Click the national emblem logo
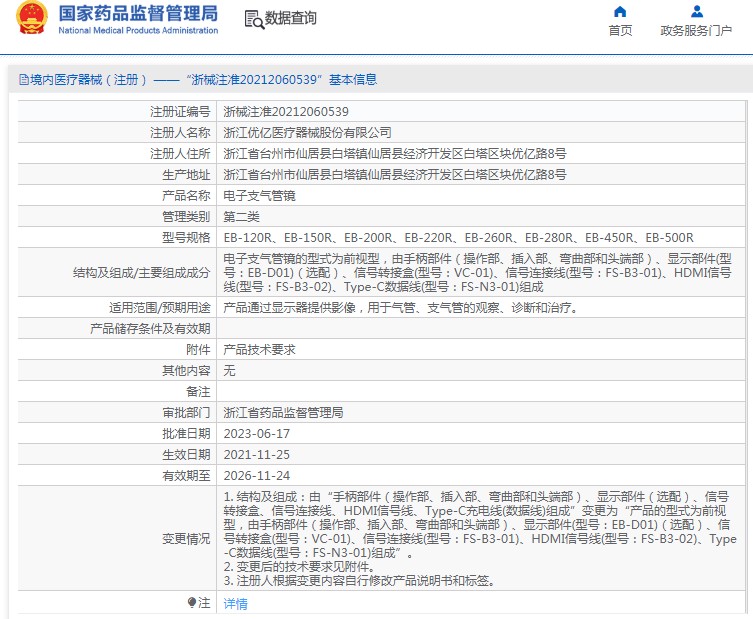Viewport: 753px width, 619px height. click(x=28, y=19)
